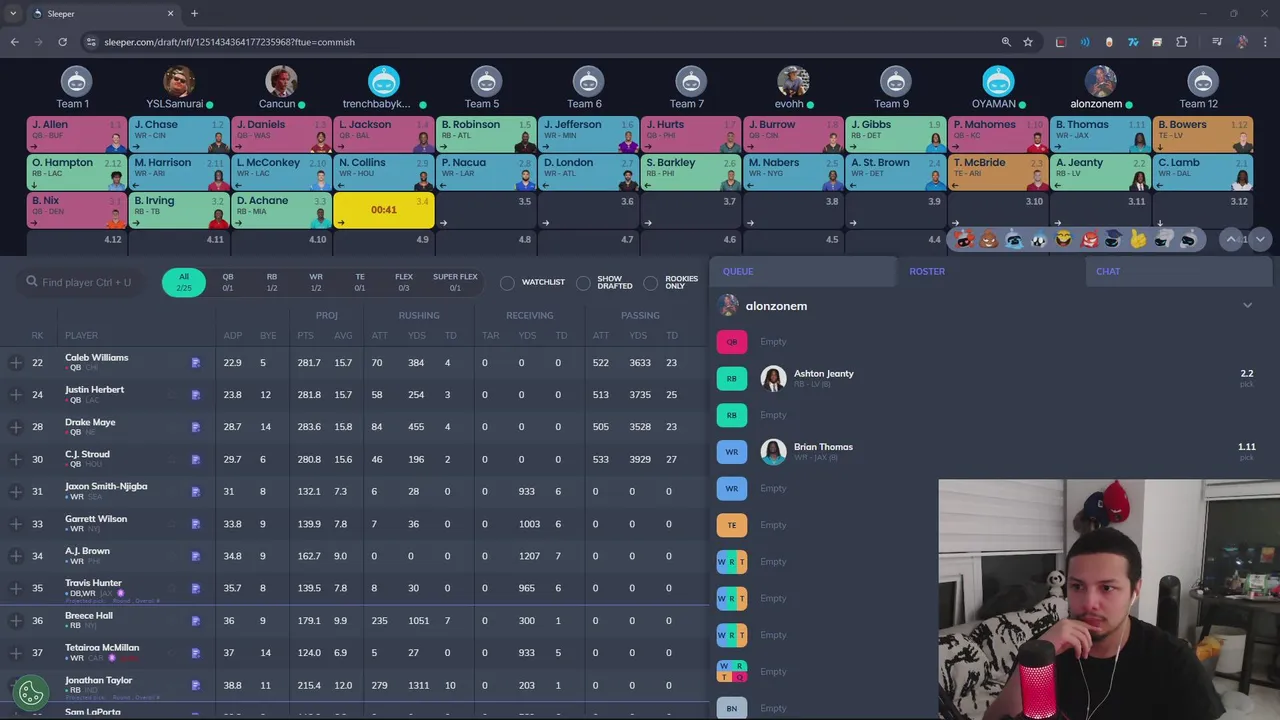Open the player notes icon for Garrett Wilson
The image size is (1280, 720).
click(196, 524)
